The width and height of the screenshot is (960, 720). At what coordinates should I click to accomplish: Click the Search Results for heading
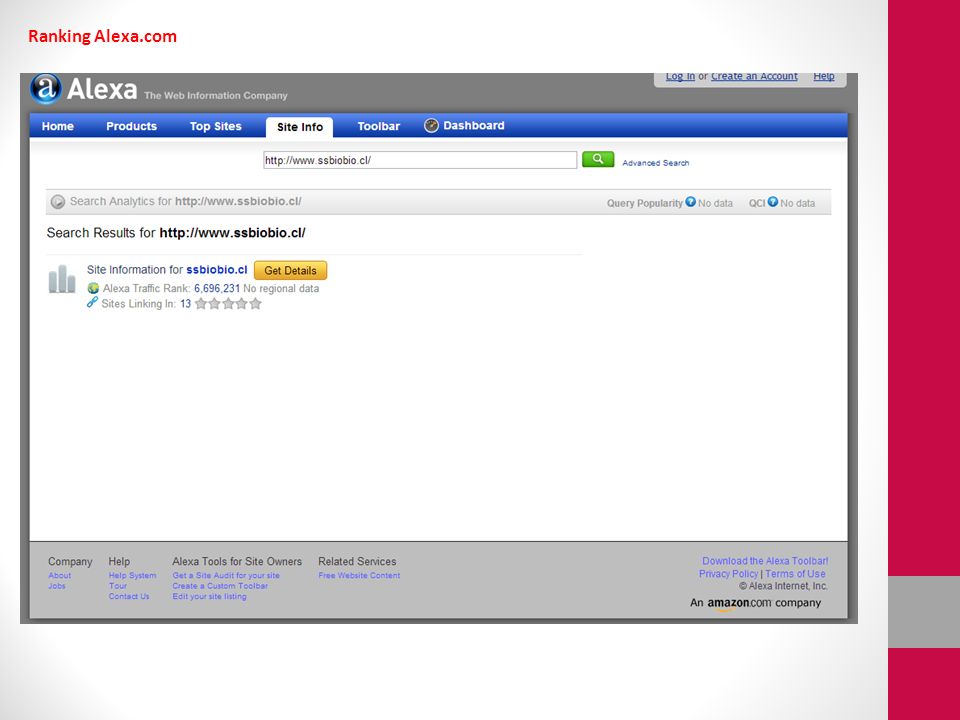click(x=176, y=233)
